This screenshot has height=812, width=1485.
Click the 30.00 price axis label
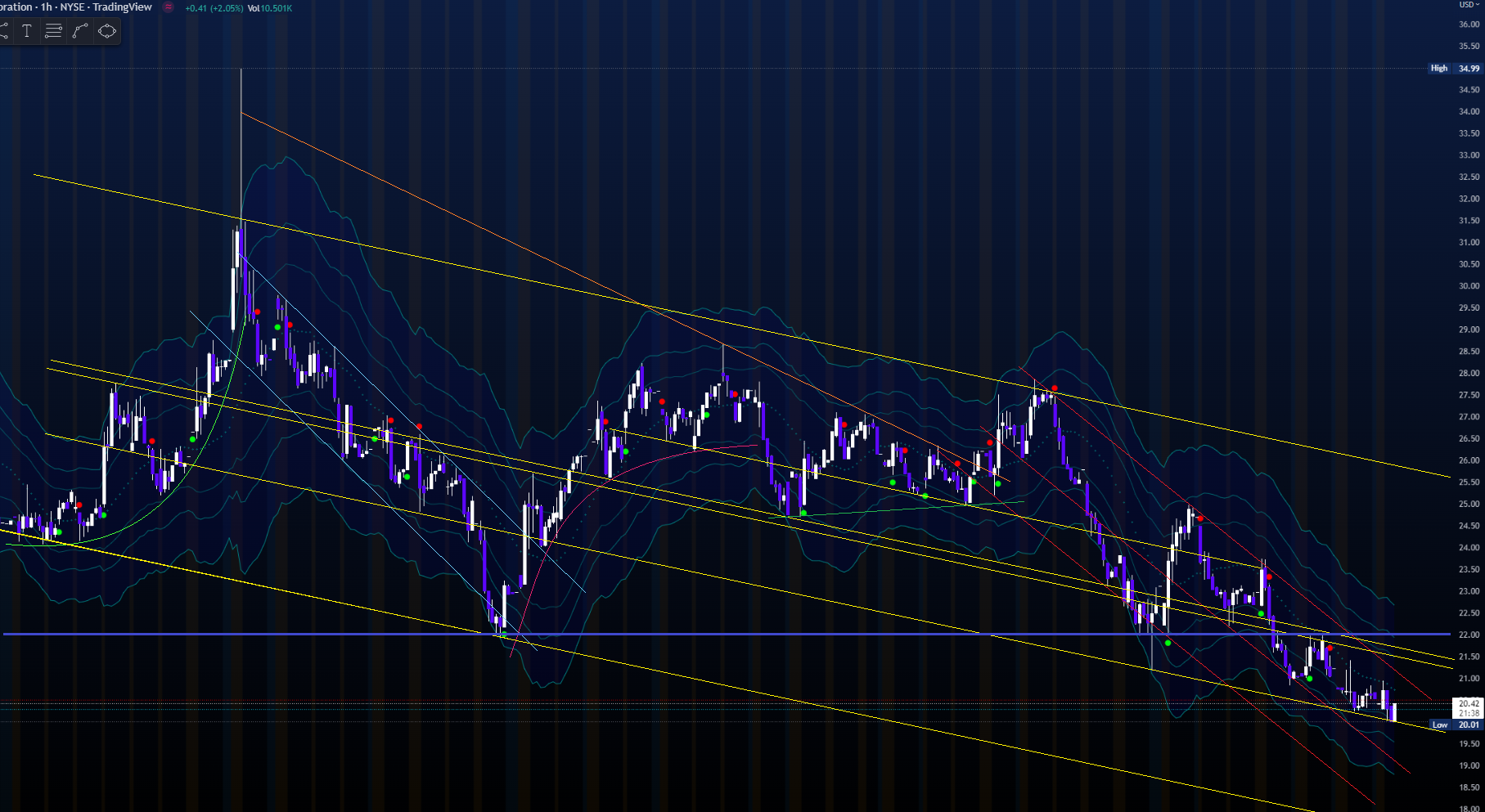point(1469,286)
